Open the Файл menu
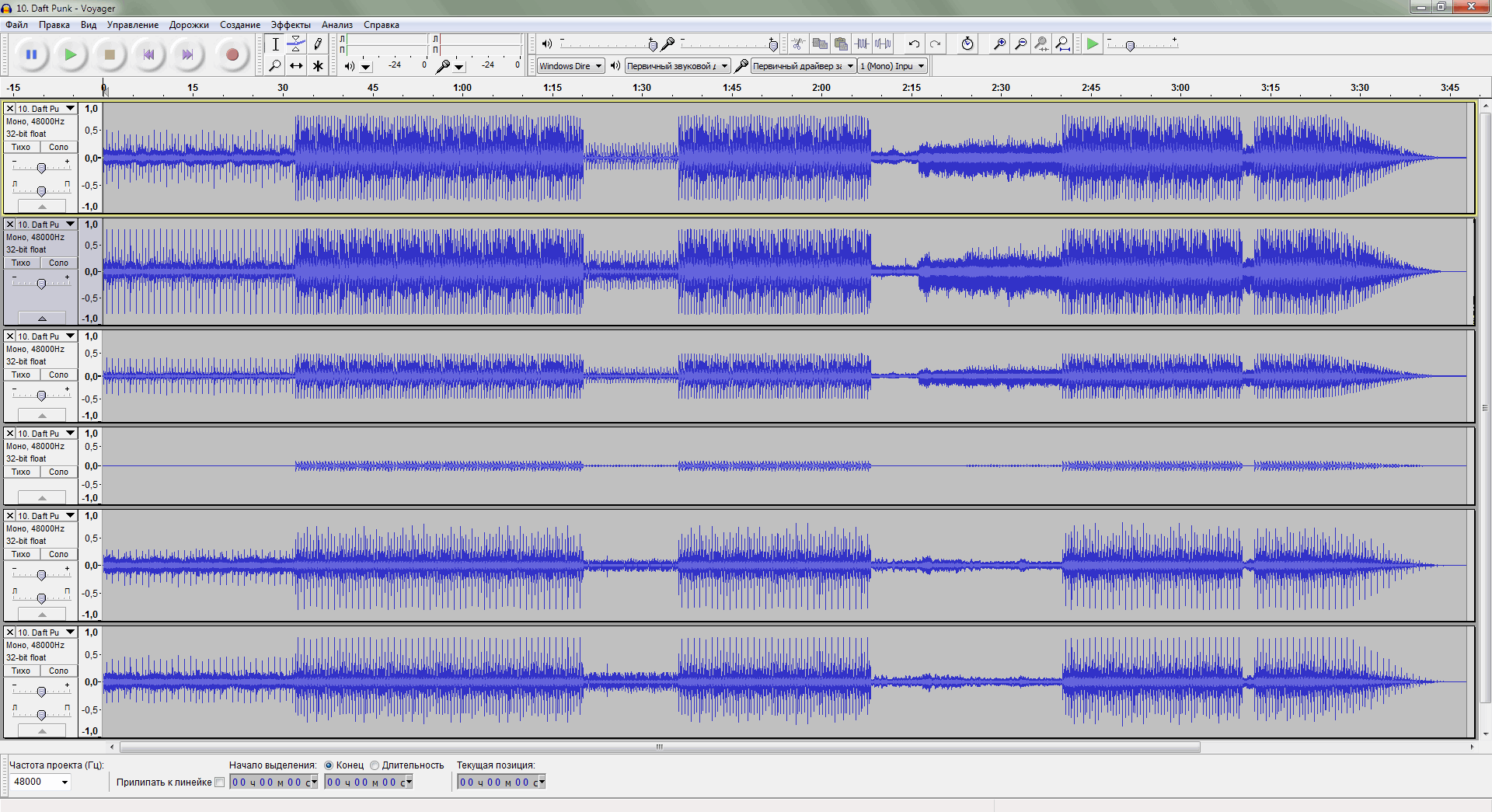 [16, 25]
